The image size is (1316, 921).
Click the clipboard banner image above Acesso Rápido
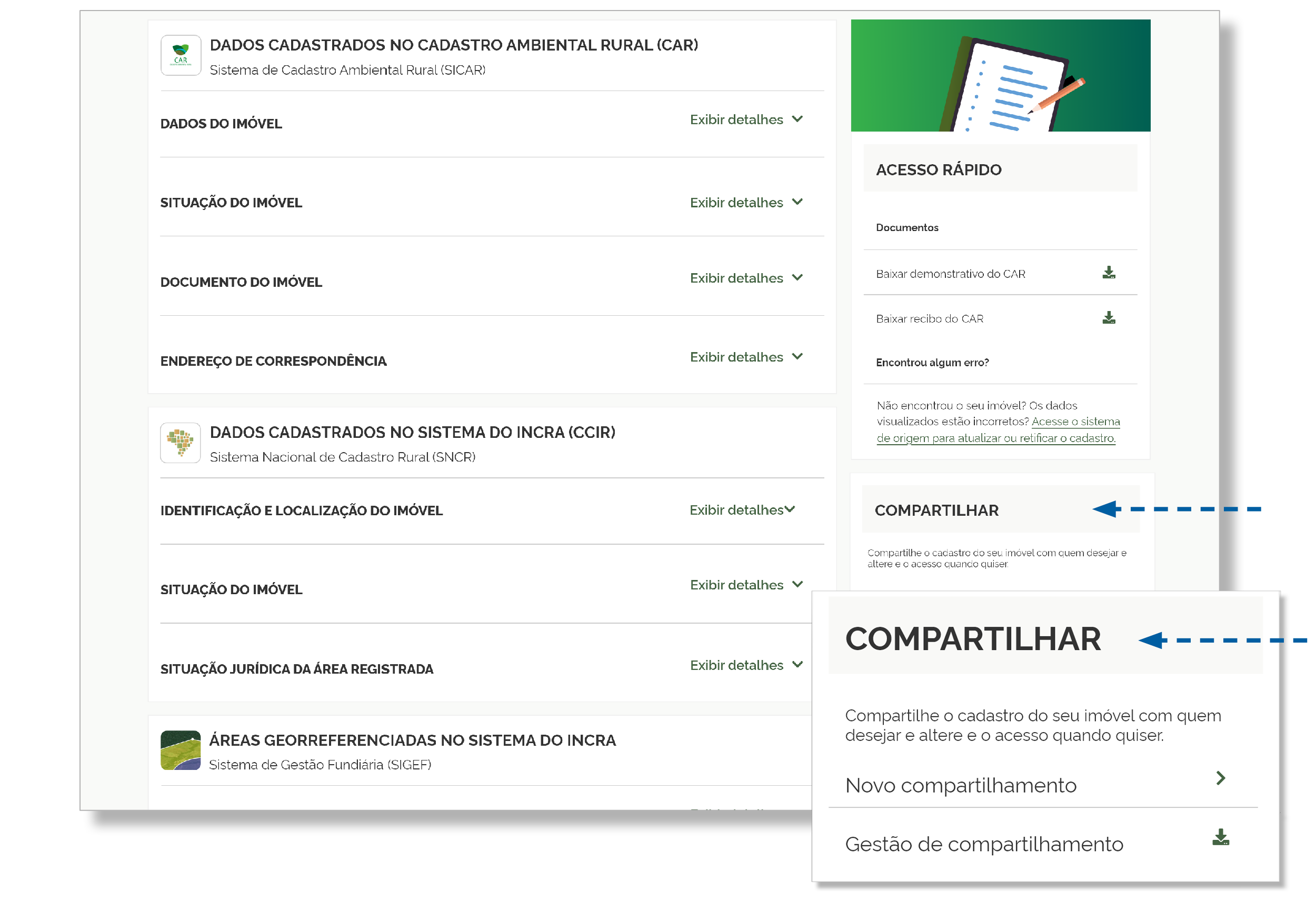[1001, 75]
